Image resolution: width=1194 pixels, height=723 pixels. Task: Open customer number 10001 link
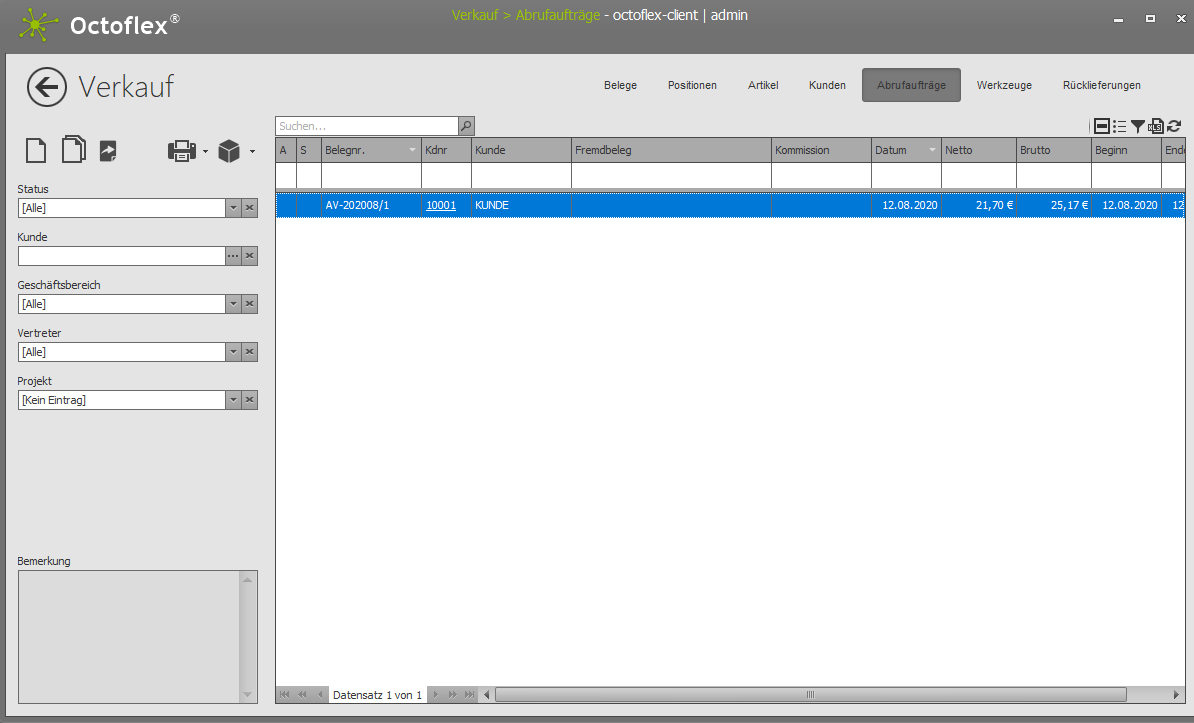click(441, 205)
